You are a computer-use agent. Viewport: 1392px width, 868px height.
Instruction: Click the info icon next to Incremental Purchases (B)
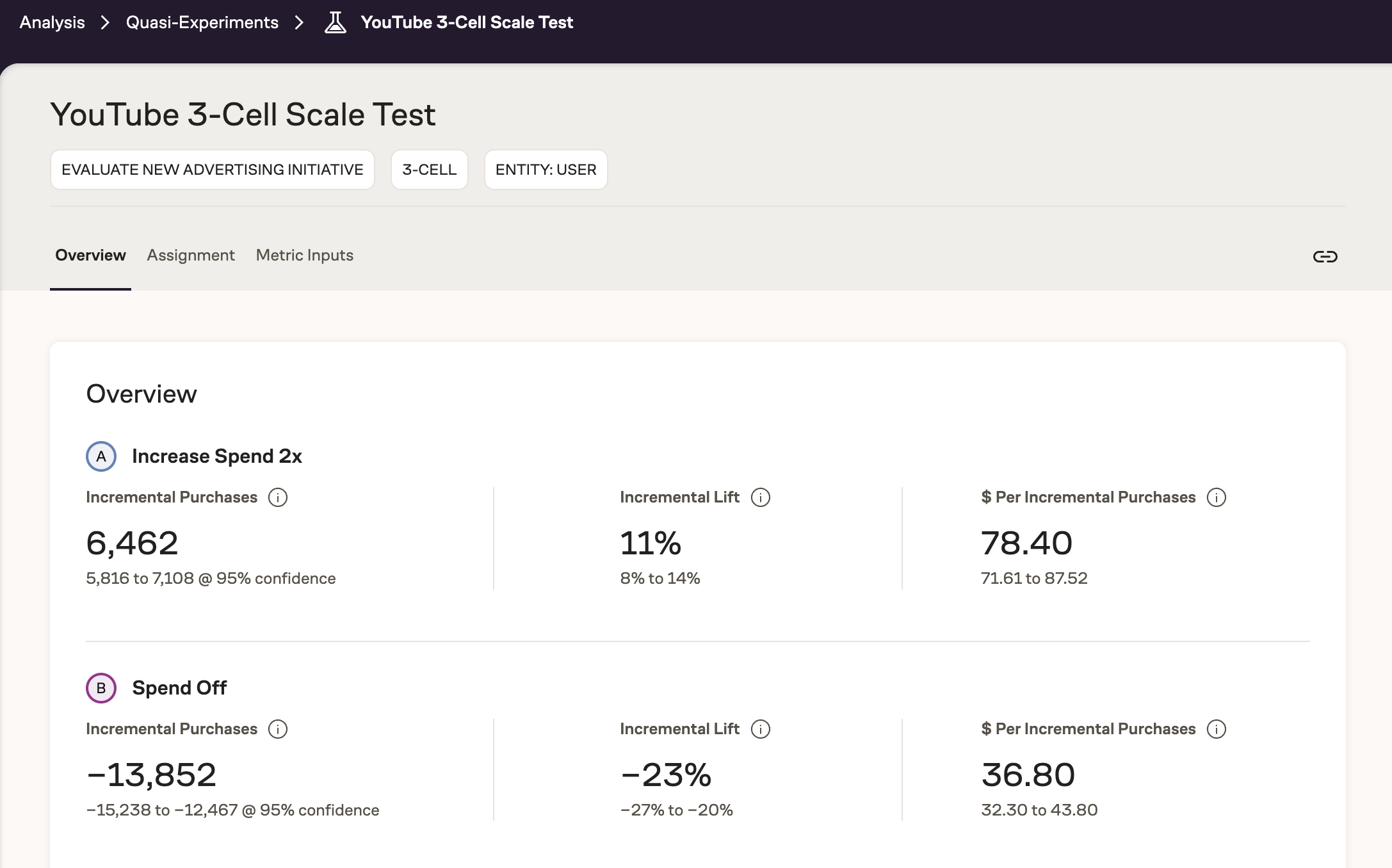(x=278, y=728)
